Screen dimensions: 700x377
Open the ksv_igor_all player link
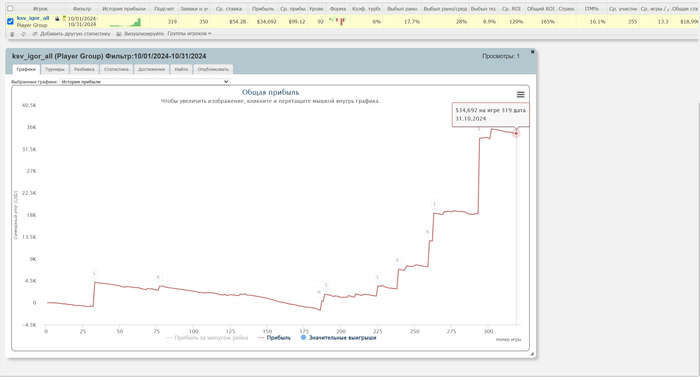tap(33, 18)
